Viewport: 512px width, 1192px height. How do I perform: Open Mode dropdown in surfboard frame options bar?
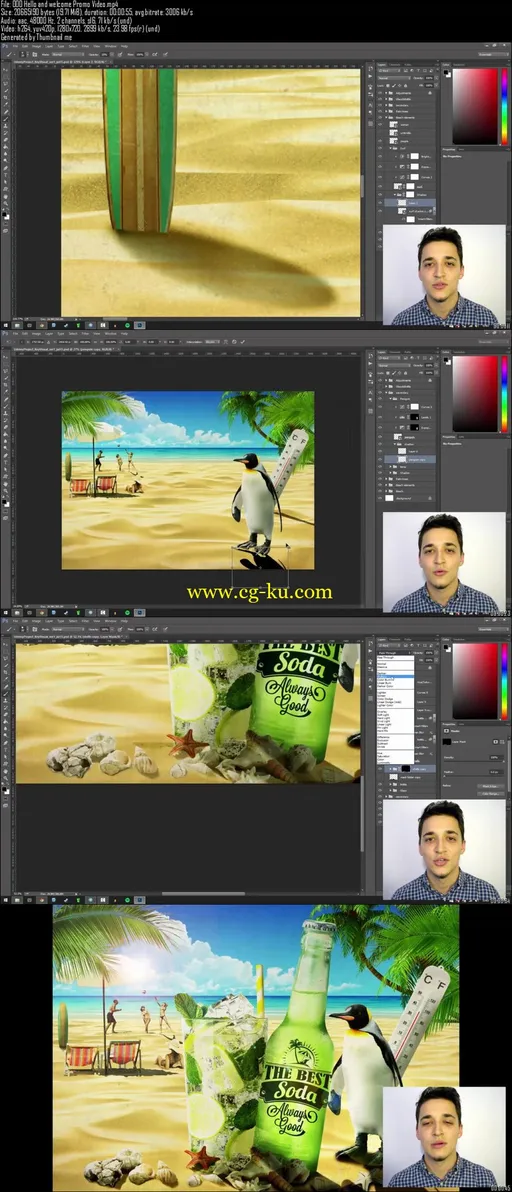pyautogui.click(x=68, y=55)
